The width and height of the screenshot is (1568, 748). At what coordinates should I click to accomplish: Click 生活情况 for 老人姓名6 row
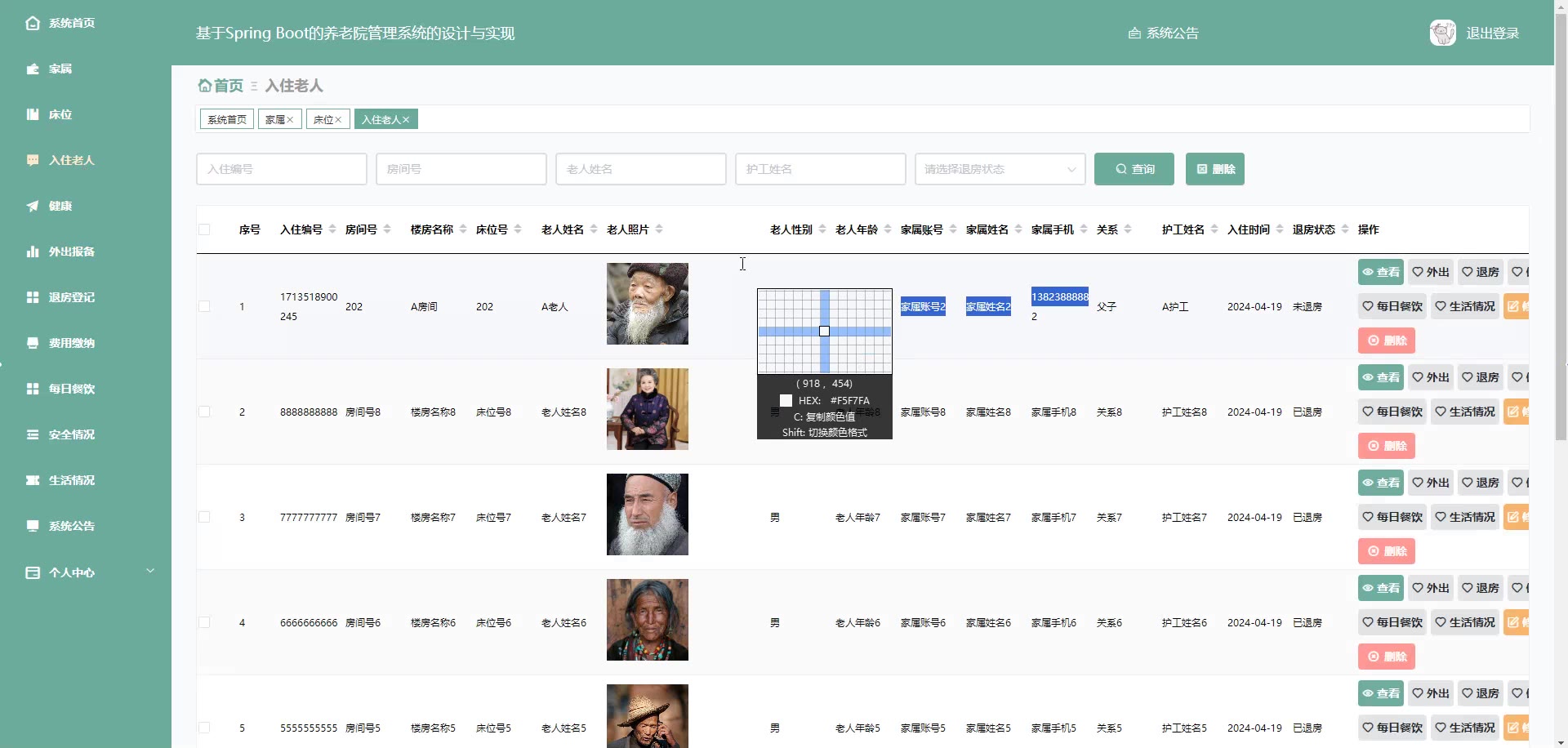click(1465, 622)
